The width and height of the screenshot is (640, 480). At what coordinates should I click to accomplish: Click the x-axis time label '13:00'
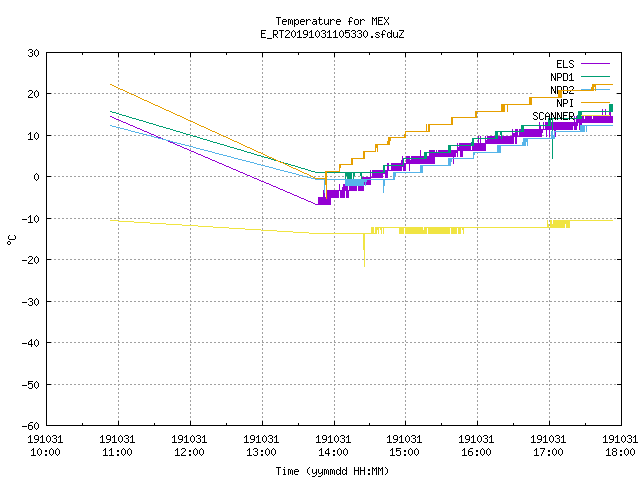coord(261,452)
